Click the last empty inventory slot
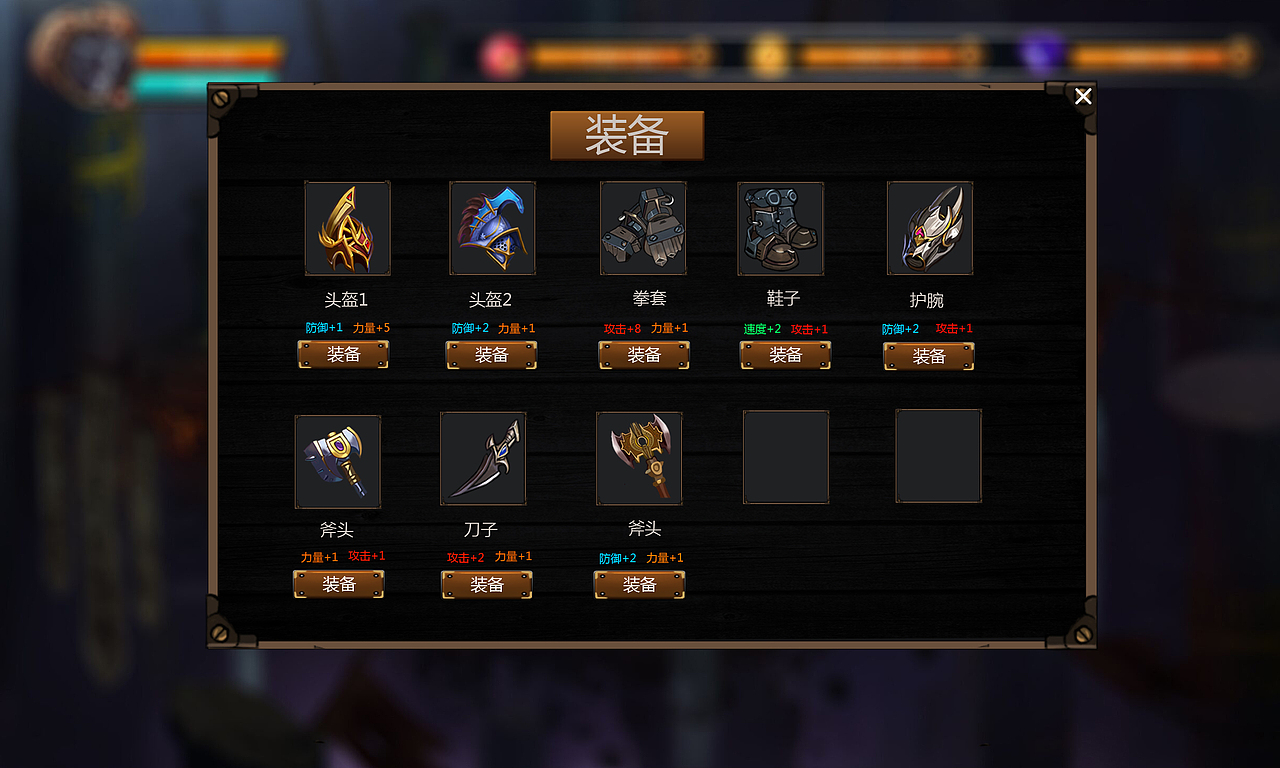 [x=938, y=456]
